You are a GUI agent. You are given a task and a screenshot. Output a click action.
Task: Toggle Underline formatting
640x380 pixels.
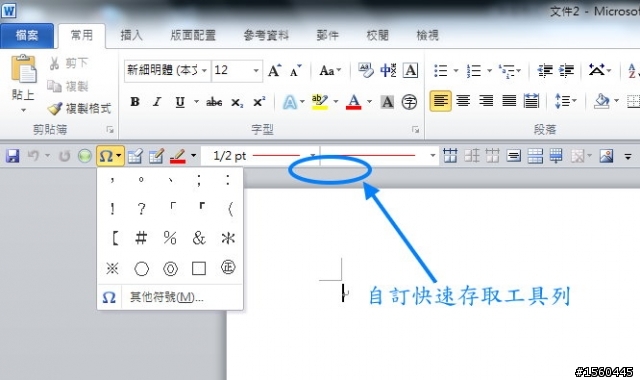coord(180,102)
